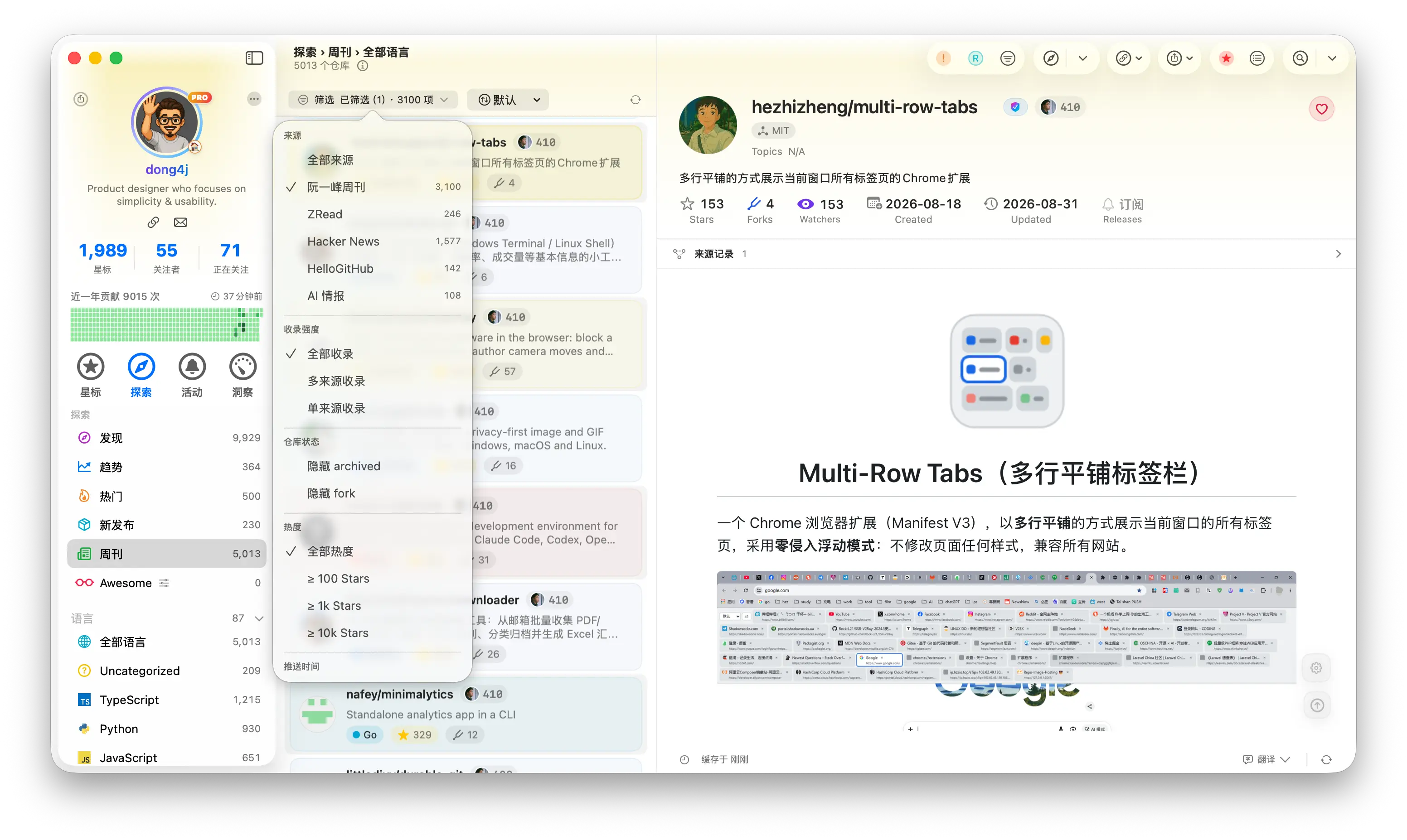Open the notes icon next to the R badge
This screenshot has height=840, width=1407.
(x=1008, y=58)
